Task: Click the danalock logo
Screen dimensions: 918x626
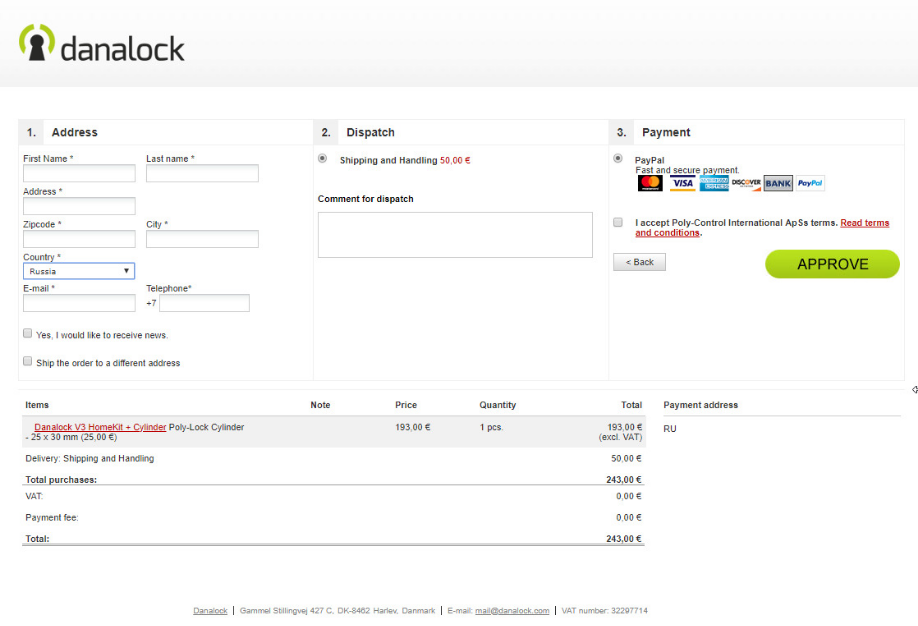Action: (x=102, y=43)
